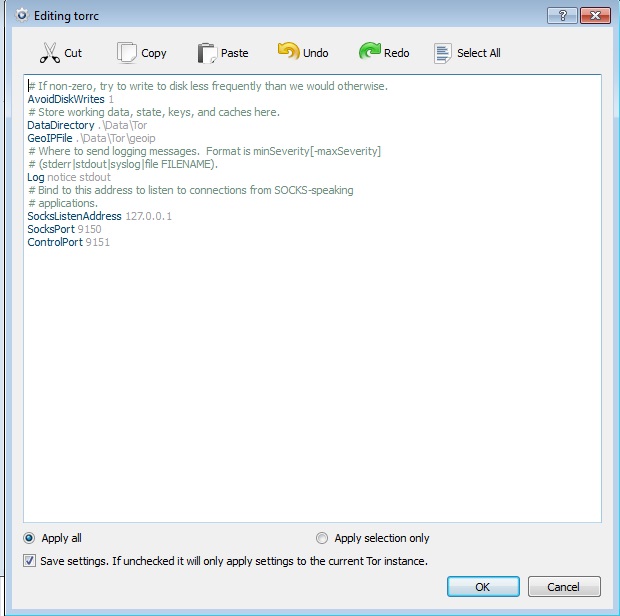Click the Cancel button
Screen dimensions: 620x616
click(564, 587)
